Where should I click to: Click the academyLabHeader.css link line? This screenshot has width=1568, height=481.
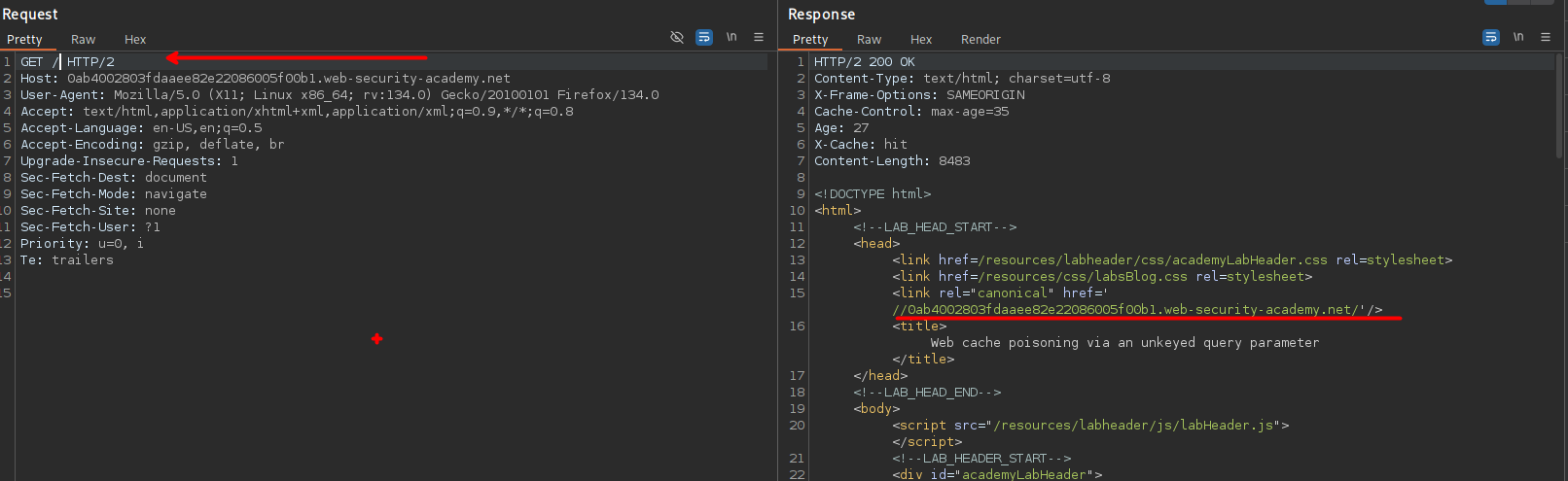point(1172,259)
